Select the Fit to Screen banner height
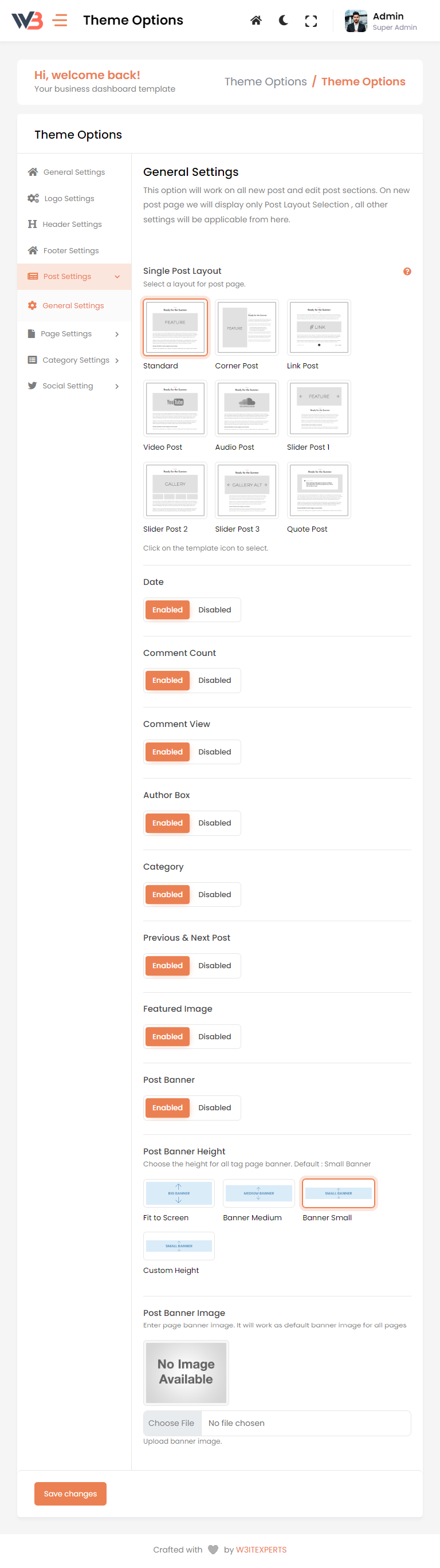The image size is (440, 1568). tap(179, 1193)
